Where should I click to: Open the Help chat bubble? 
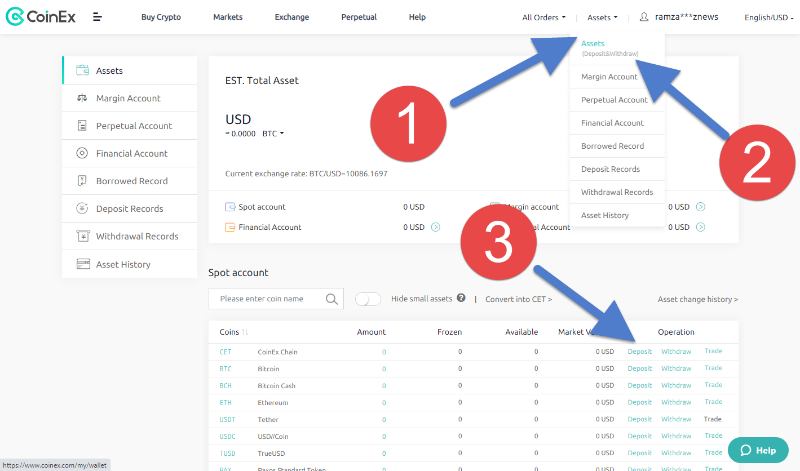pos(758,450)
